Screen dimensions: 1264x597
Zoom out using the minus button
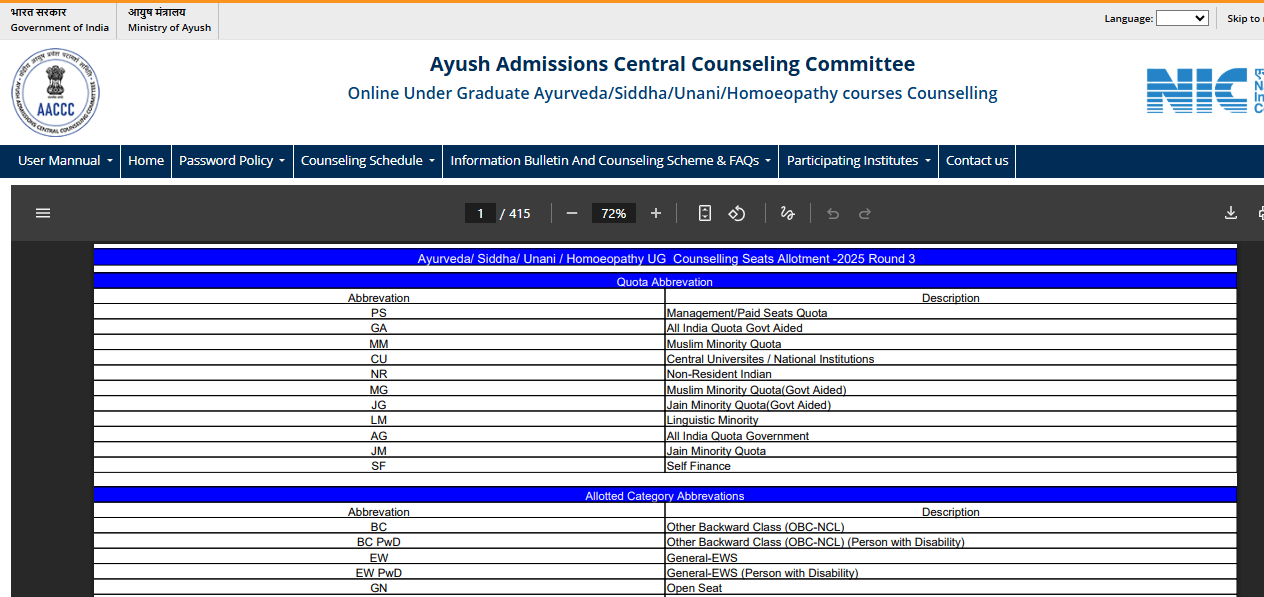pyautogui.click(x=571, y=213)
